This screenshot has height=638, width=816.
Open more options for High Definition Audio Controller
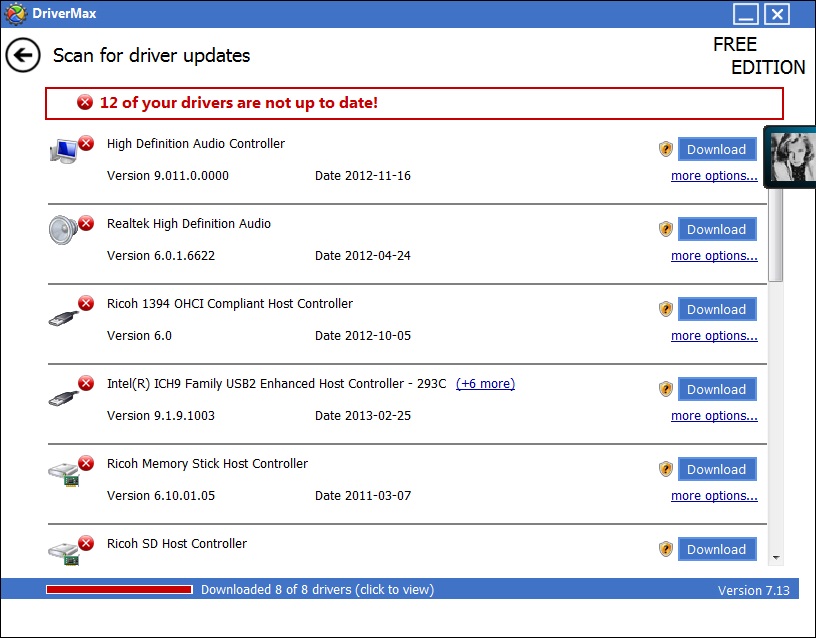714,176
